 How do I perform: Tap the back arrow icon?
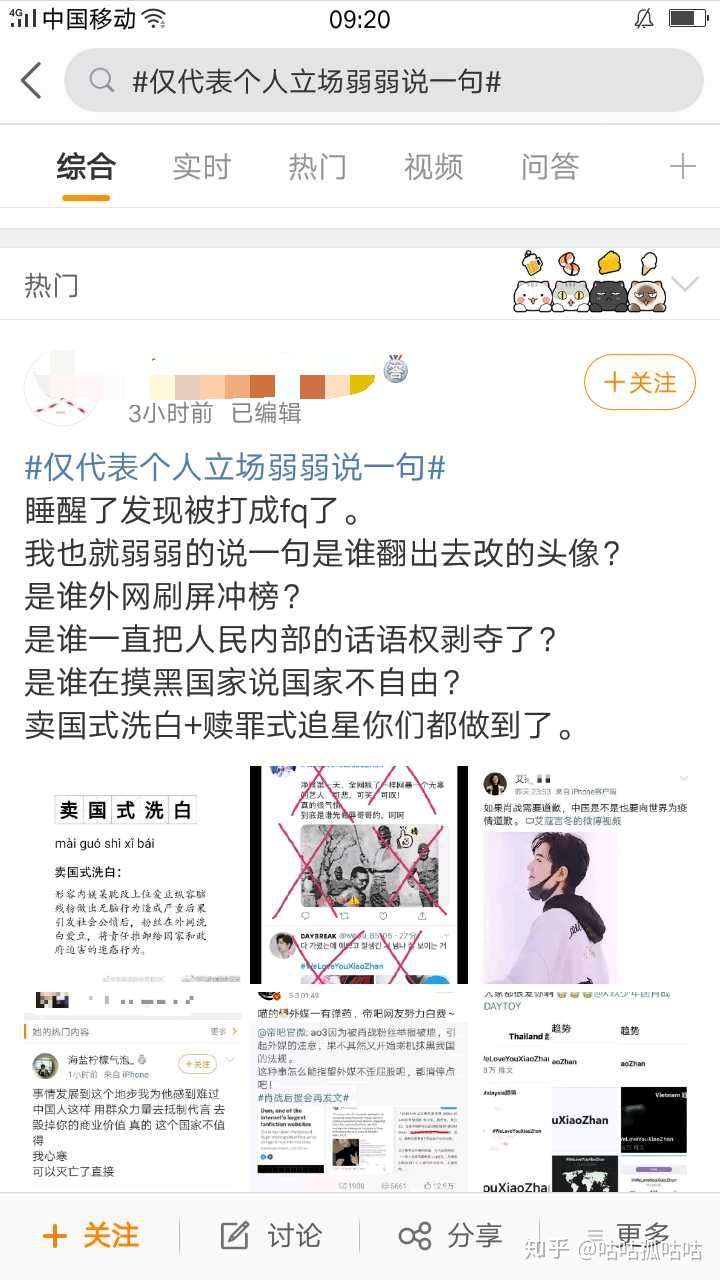click(x=31, y=81)
